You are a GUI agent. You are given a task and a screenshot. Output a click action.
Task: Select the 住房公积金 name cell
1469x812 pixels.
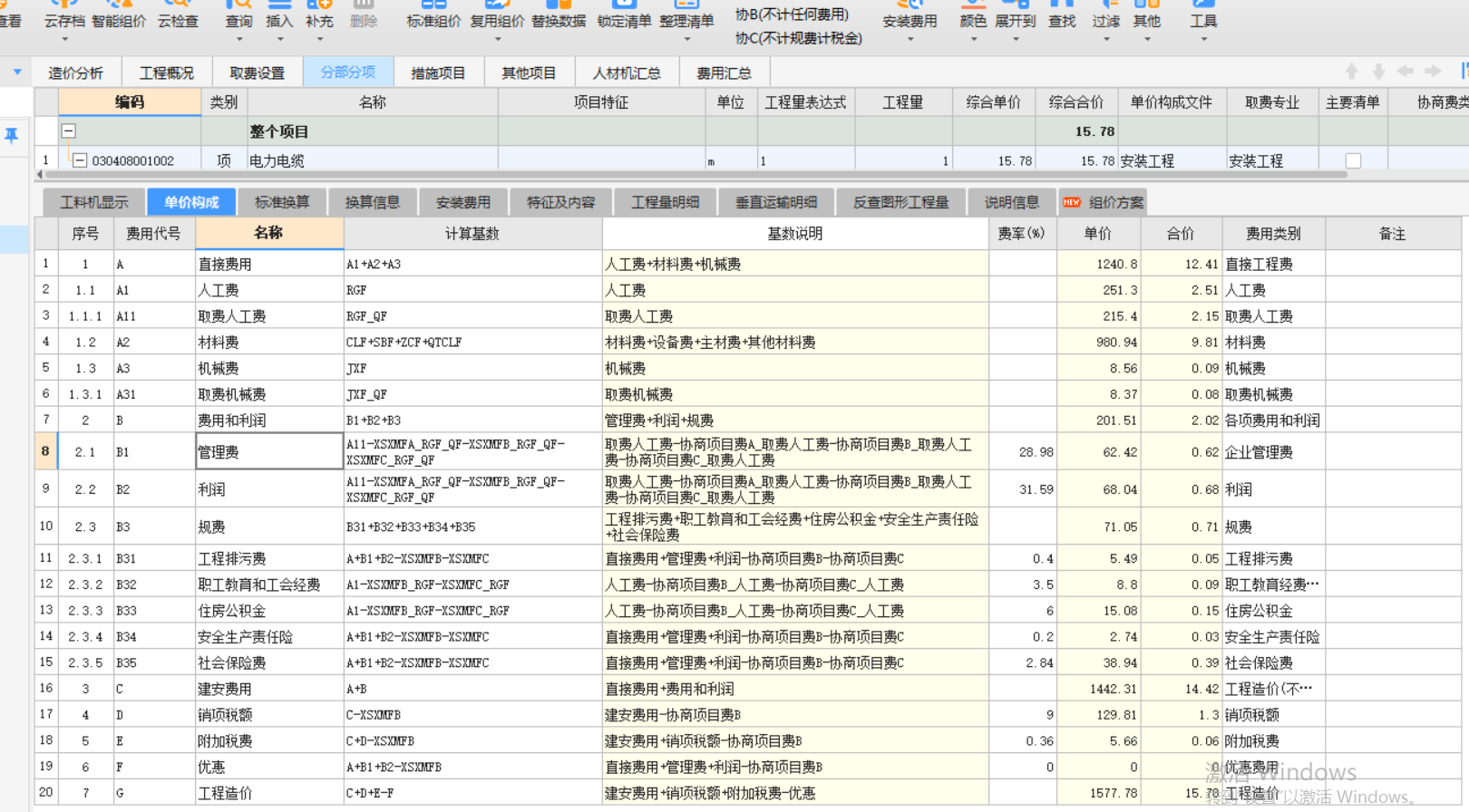click(269, 611)
